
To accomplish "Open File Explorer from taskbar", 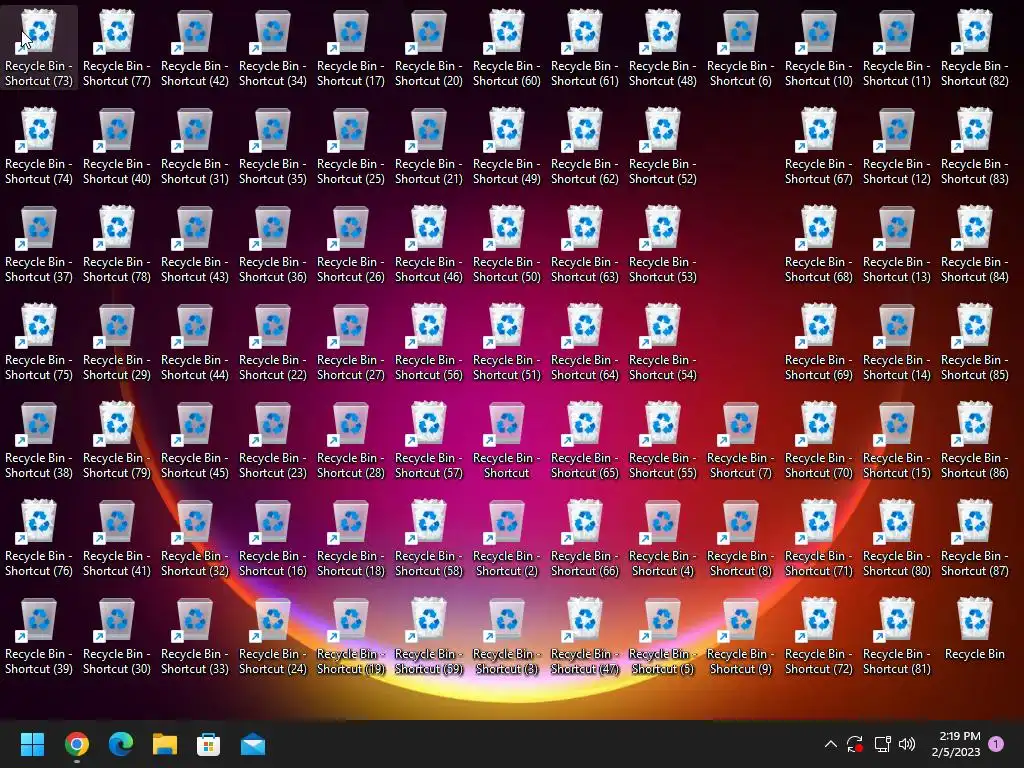I will coord(165,744).
